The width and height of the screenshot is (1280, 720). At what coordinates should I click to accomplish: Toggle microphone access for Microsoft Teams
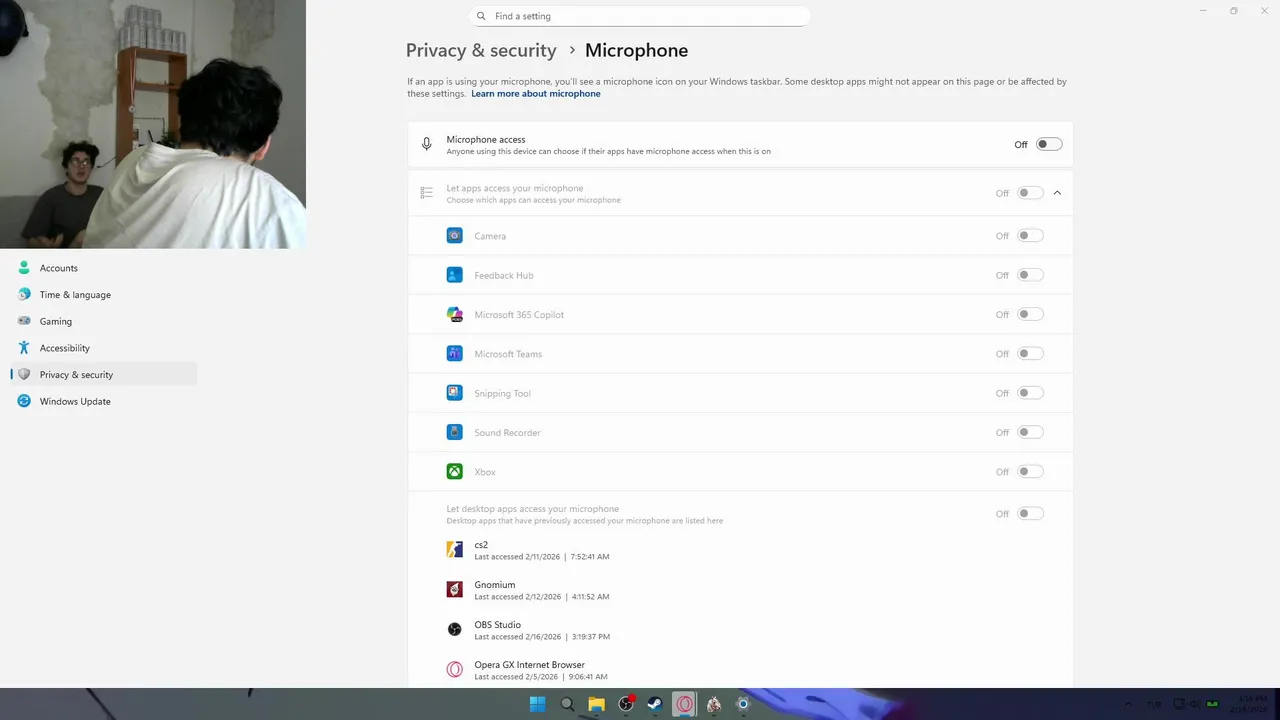pyautogui.click(x=1030, y=354)
